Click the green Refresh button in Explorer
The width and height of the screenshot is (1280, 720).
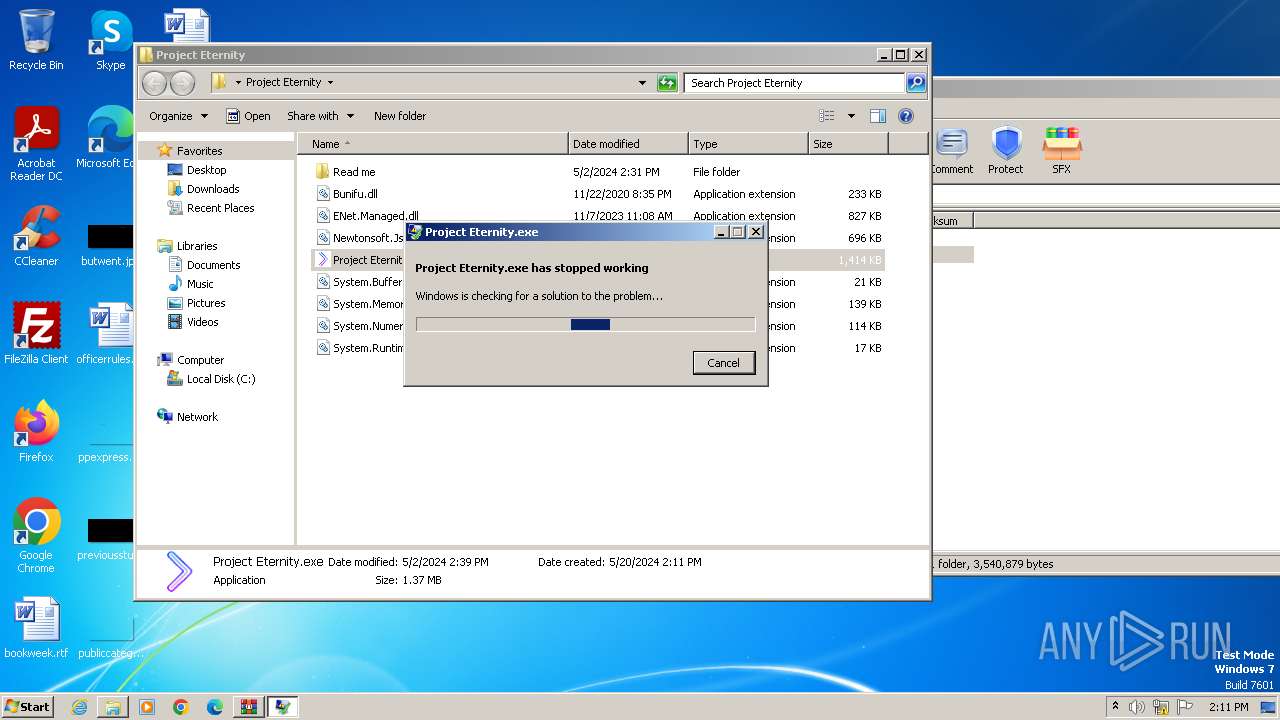[x=667, y=83]
